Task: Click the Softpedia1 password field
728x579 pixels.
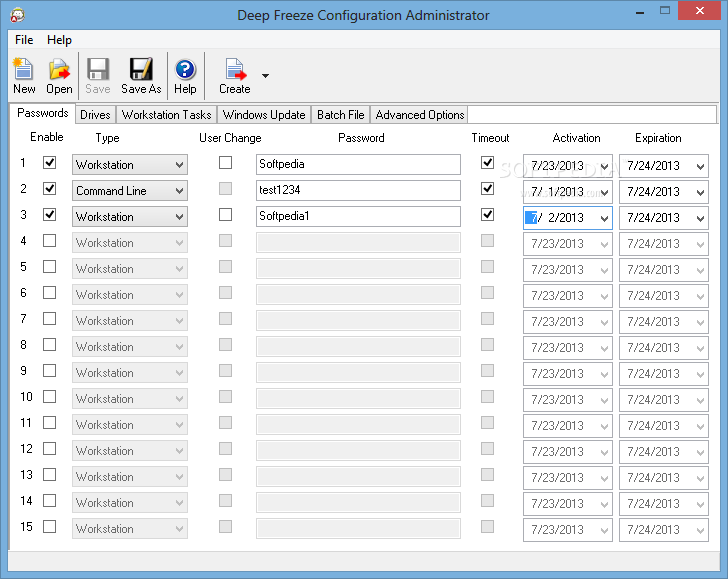Action: click(358, 216)
